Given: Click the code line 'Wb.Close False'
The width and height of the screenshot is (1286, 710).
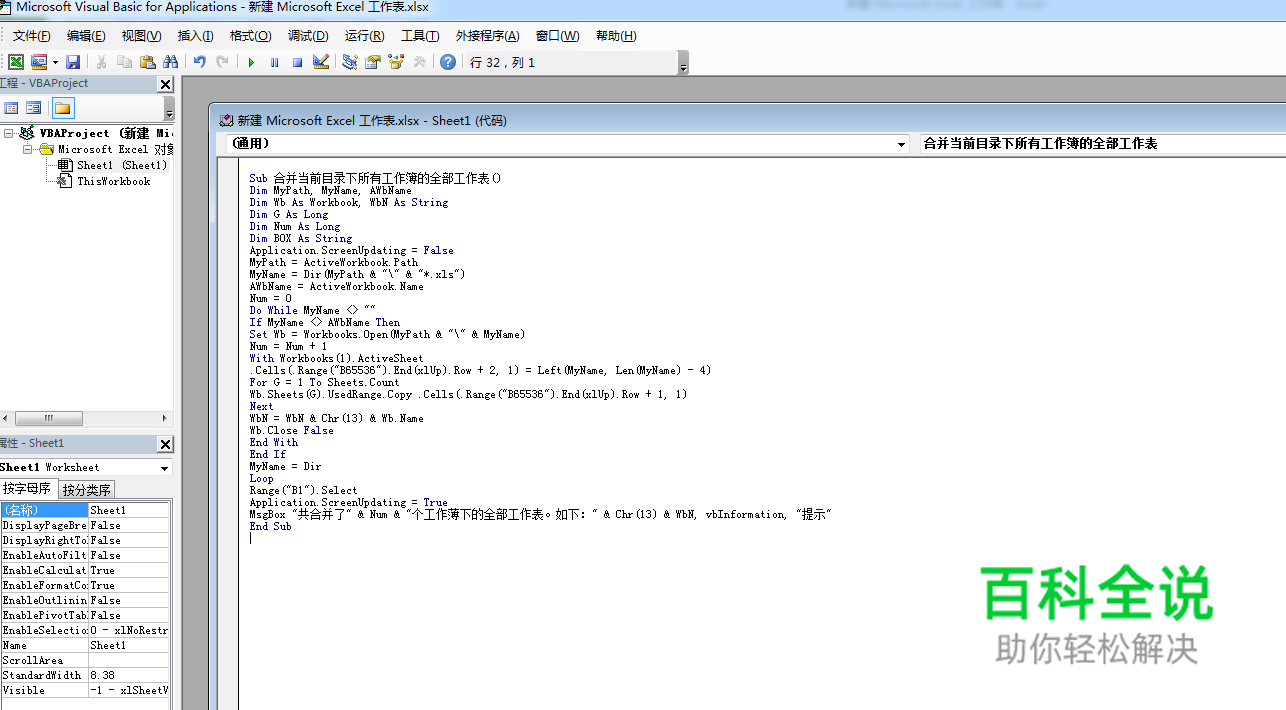Looking at the screenshot, I should (291, 430).
